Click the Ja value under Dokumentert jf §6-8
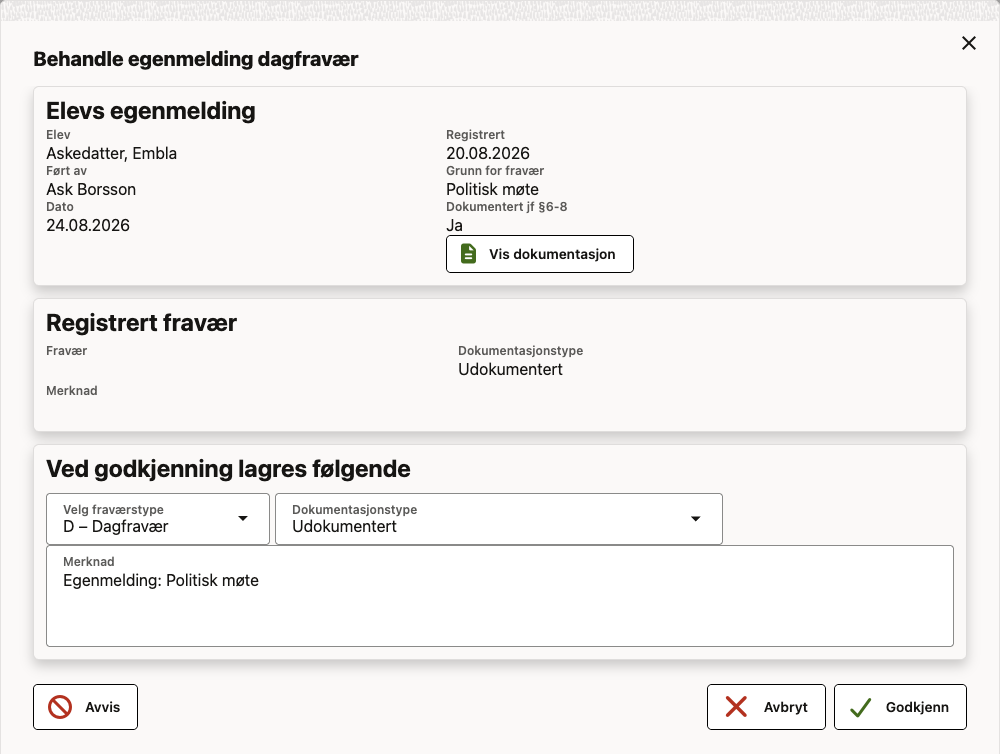 point(455,225)
